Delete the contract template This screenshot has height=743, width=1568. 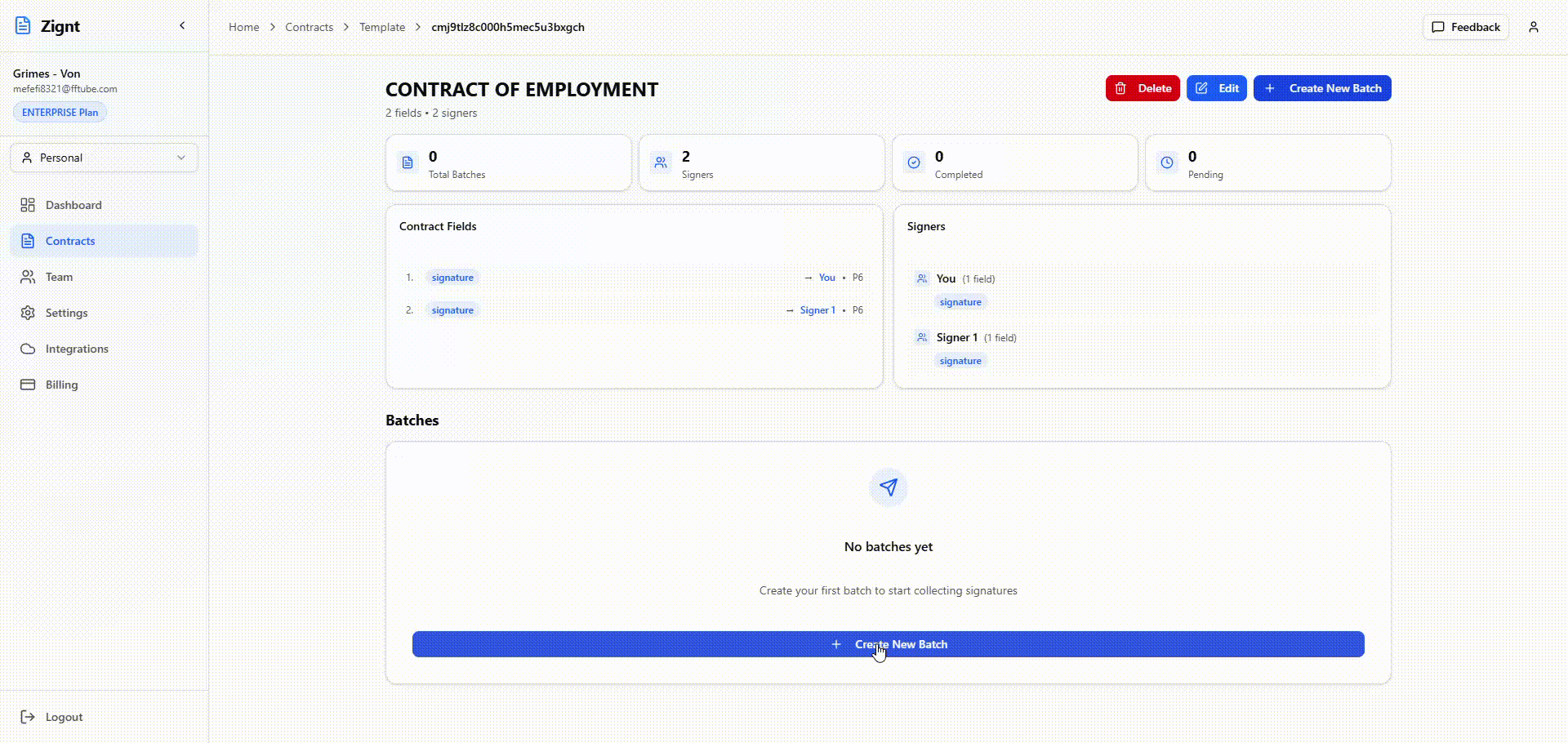[1142, 88]
